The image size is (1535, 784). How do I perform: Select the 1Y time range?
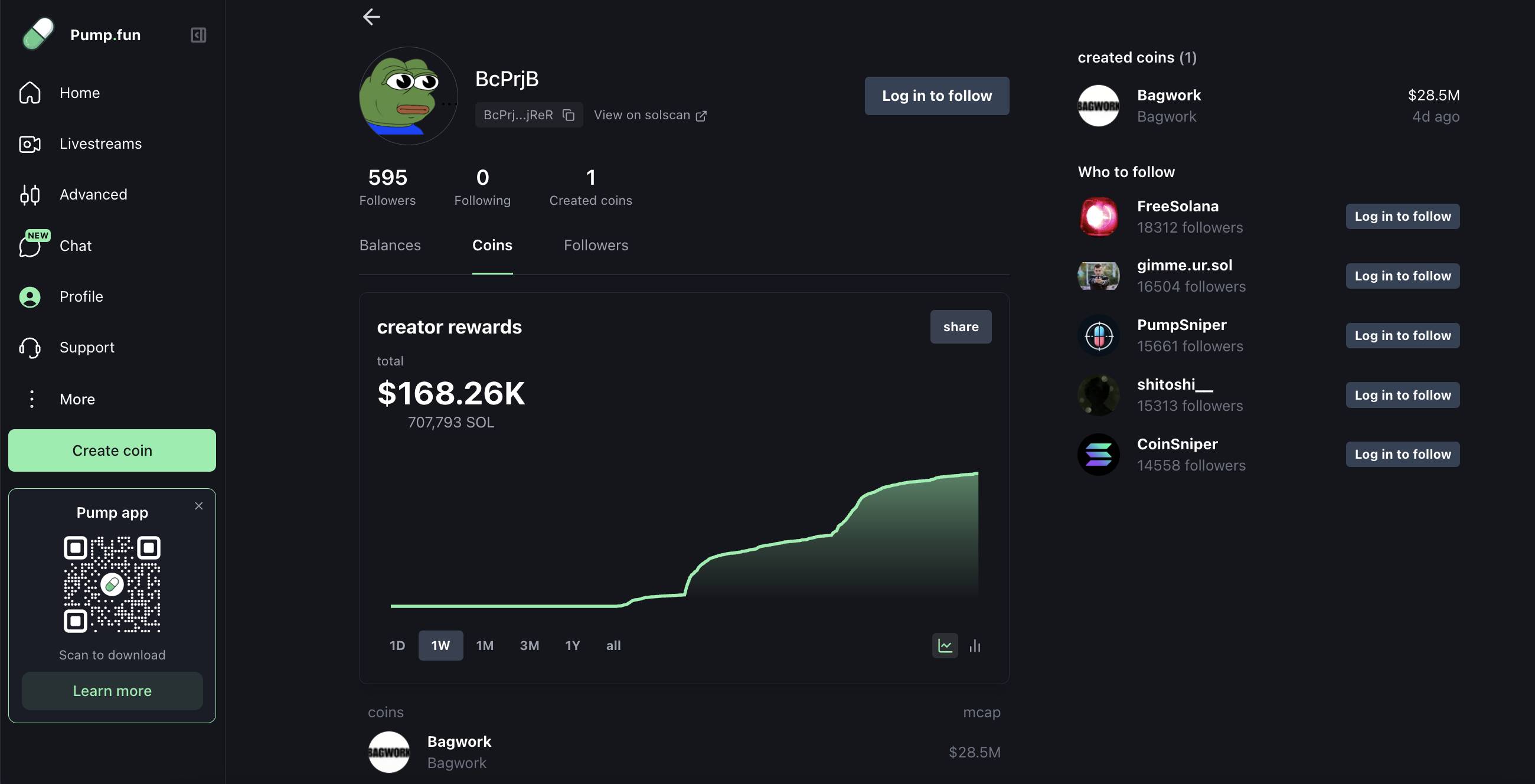point(573,646)
